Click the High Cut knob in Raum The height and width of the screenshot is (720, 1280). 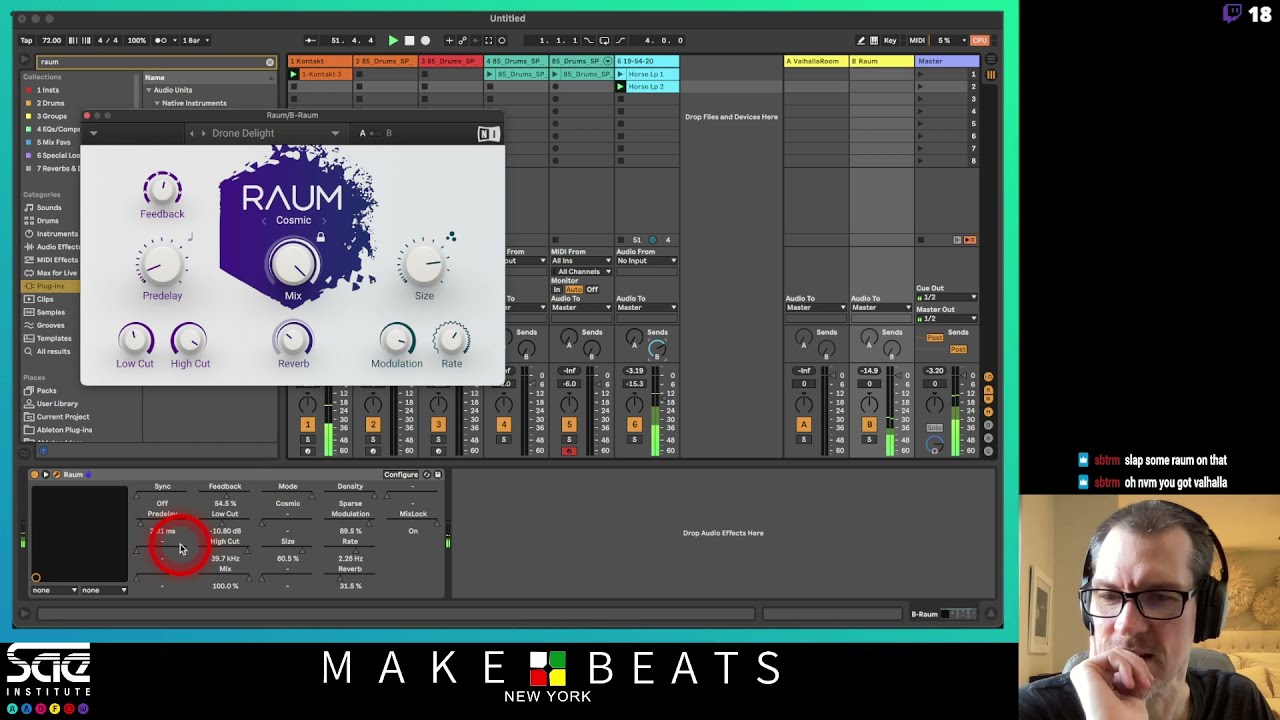pos(189,340)
